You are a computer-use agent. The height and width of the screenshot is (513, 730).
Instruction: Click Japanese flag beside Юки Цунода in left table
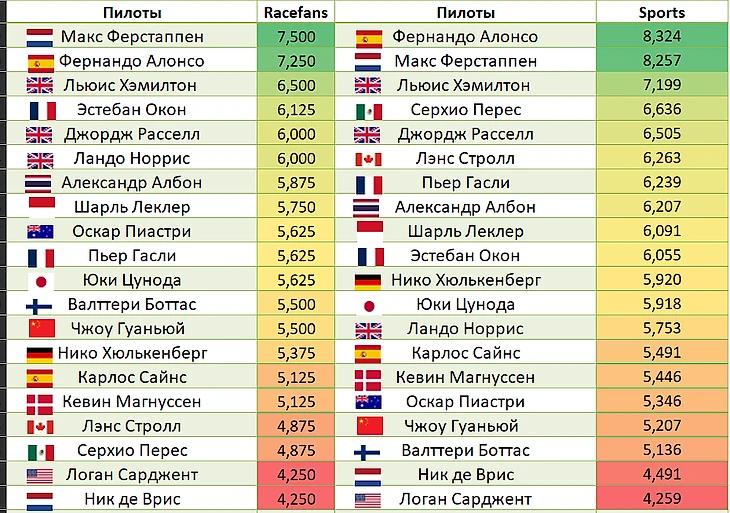pos(40,280)
